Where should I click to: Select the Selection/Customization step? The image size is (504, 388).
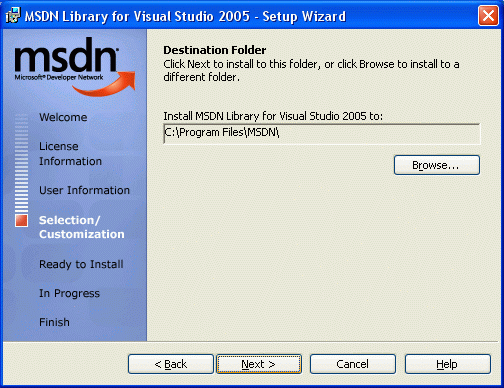[x=82, y=227]
